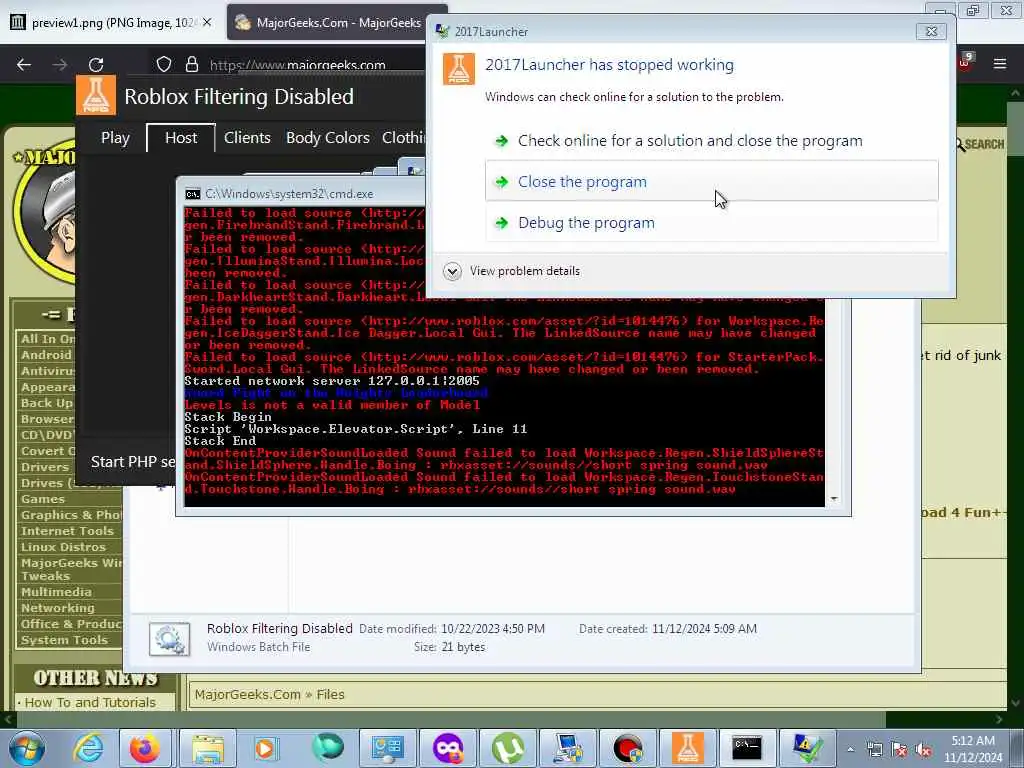Open the orange flask launcher taskbar icon

pos(688,748)
